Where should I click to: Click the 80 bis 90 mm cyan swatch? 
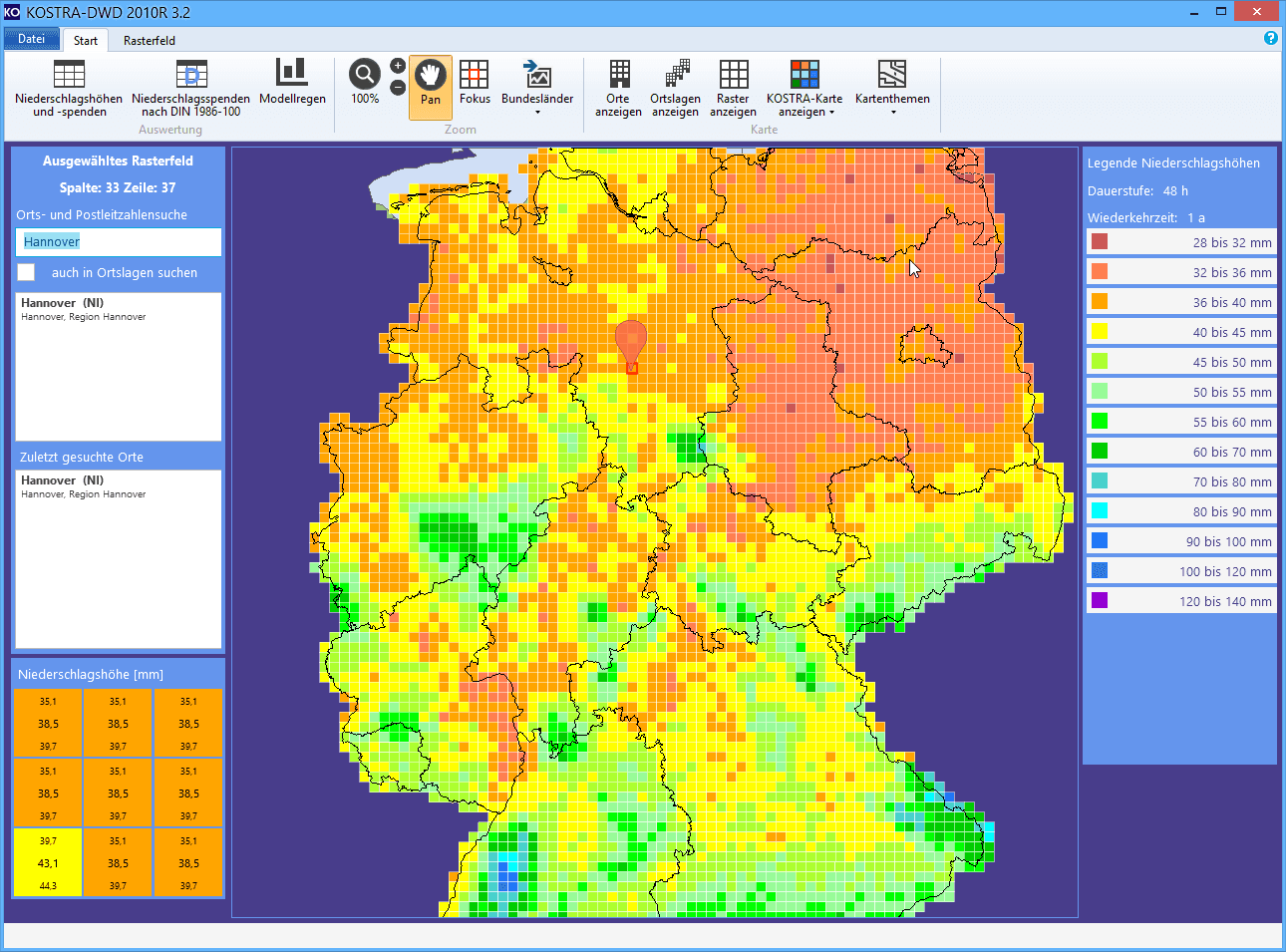[1100, 510]
